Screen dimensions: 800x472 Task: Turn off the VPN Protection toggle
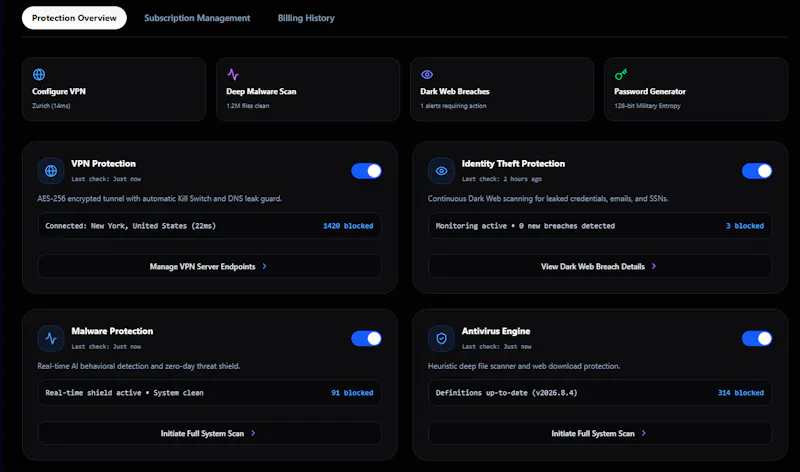[366, 171]
